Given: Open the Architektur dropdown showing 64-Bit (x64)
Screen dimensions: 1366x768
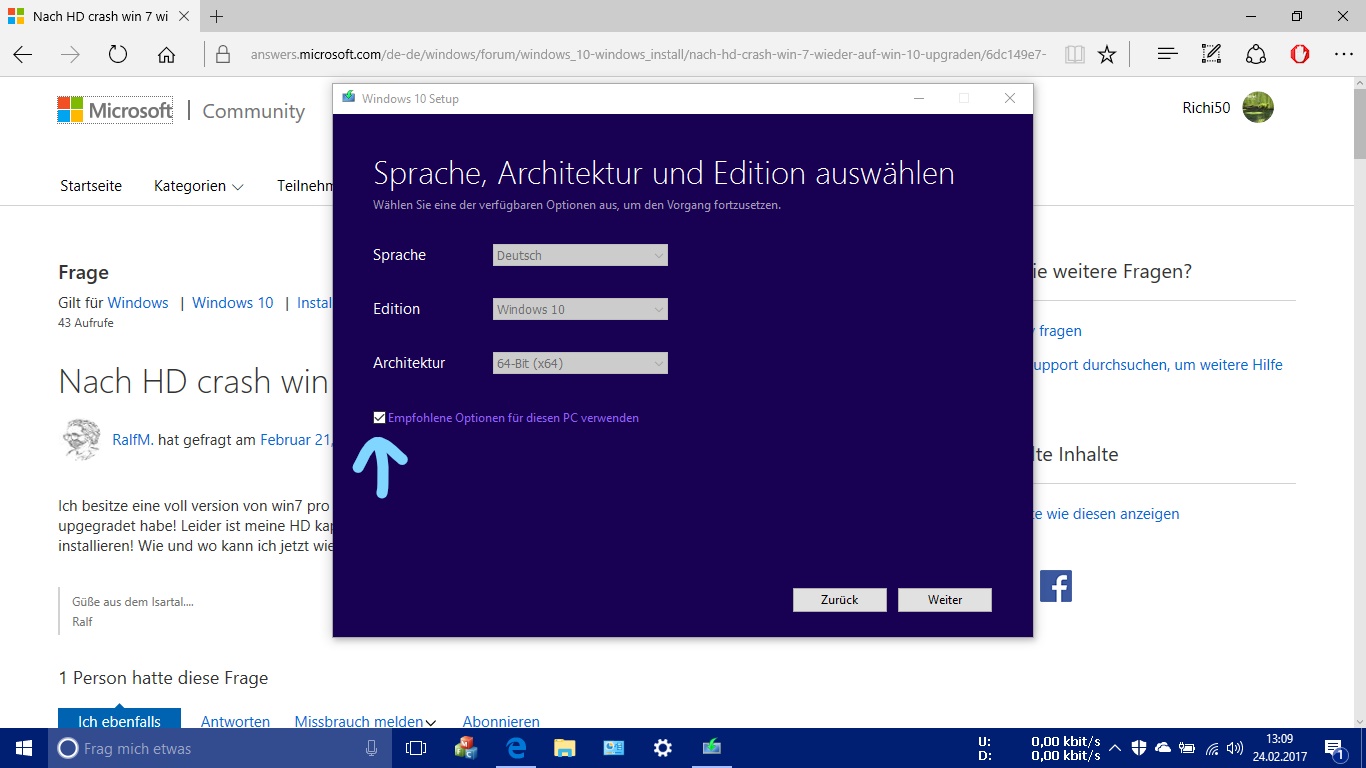Looking at the screenshot, I should 580,363.
